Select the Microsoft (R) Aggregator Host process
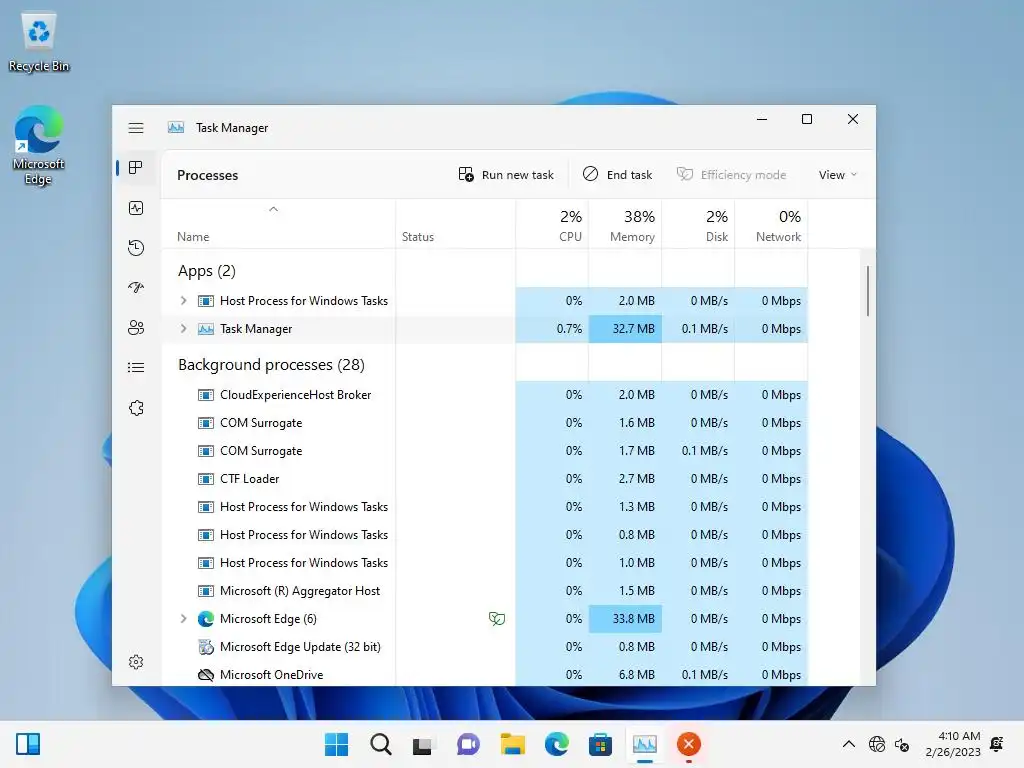 tap(485, 590)
